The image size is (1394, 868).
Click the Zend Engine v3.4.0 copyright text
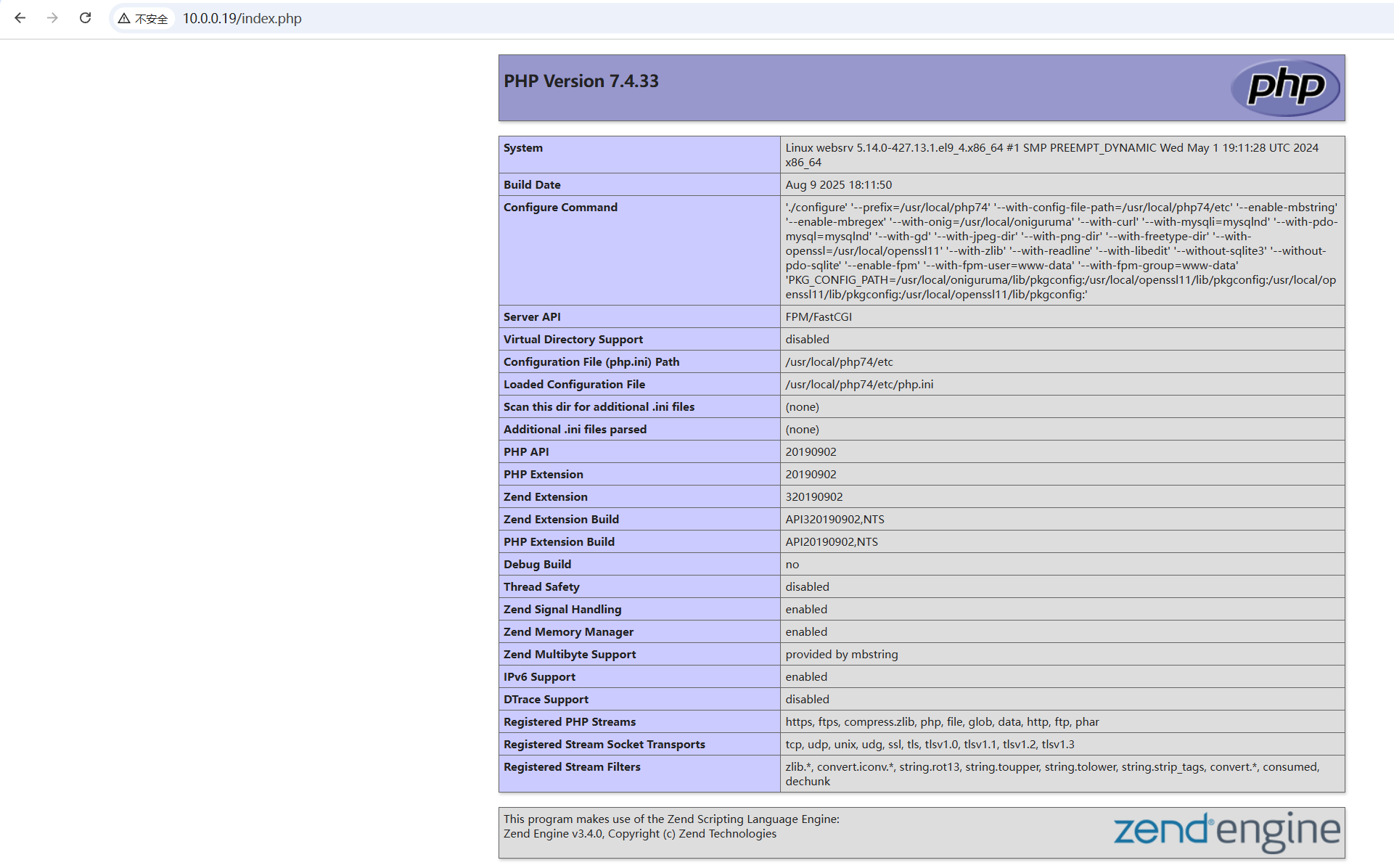(x=639, y=834)
